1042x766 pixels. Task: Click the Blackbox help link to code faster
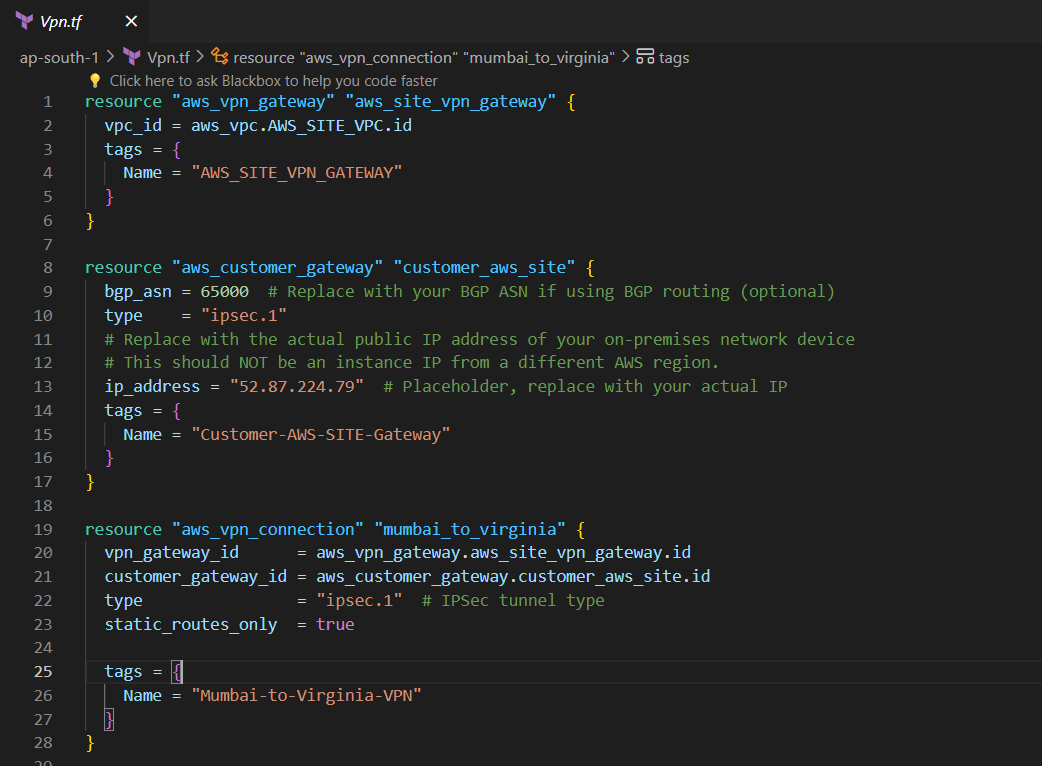tap(273, 81)
